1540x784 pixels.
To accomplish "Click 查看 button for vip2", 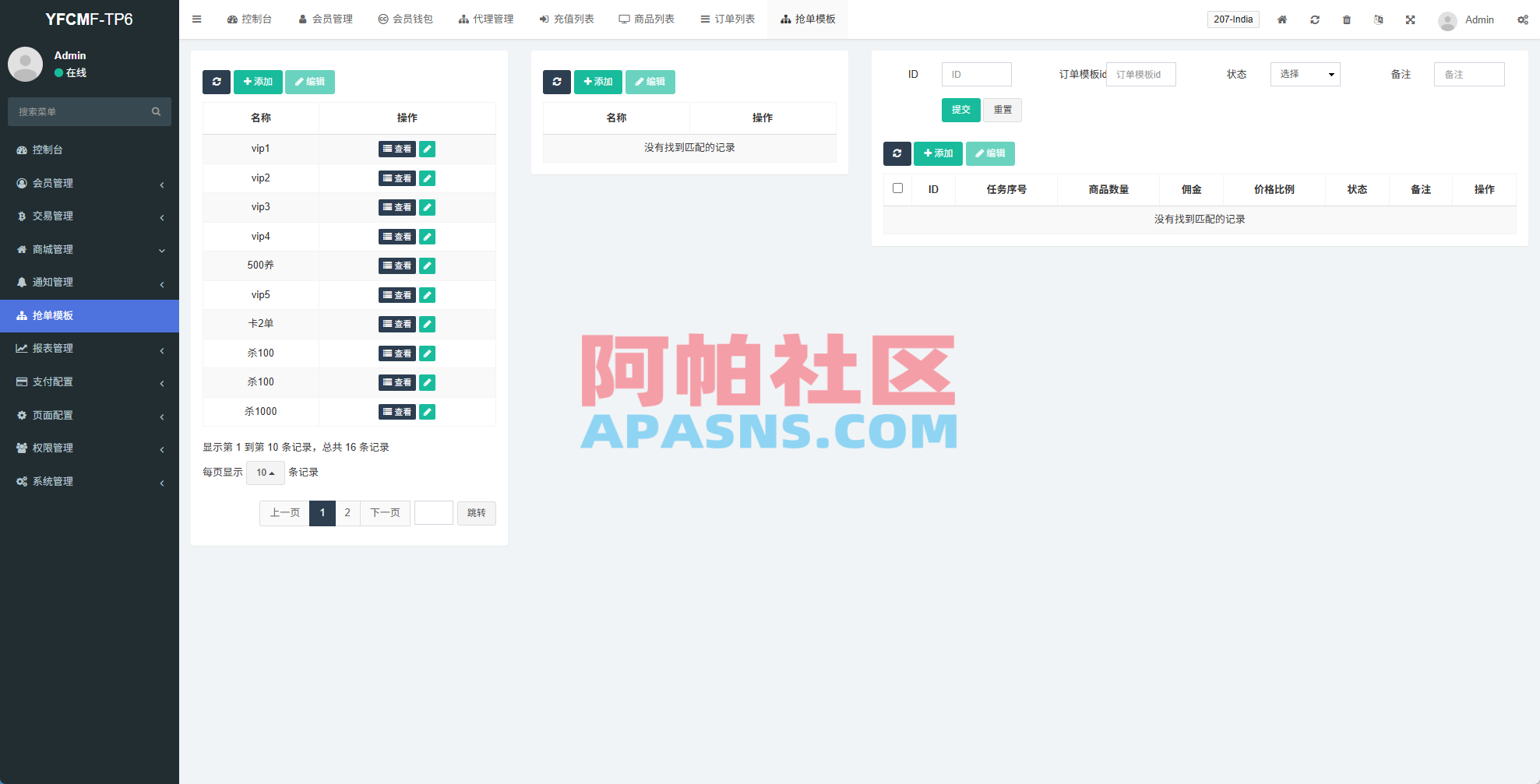I will [x=397, y=178].
